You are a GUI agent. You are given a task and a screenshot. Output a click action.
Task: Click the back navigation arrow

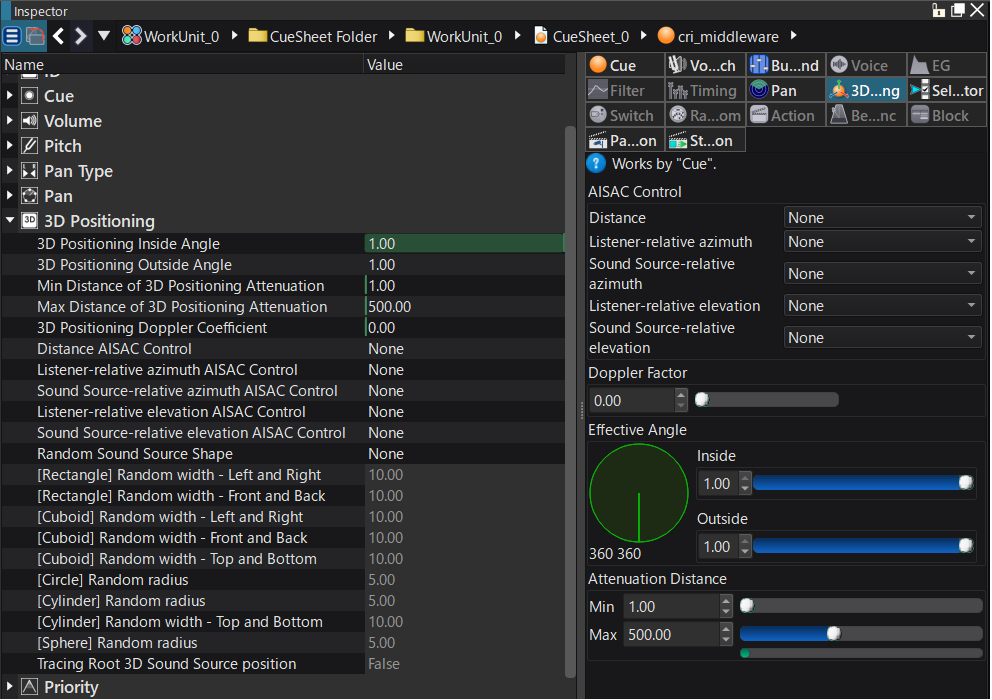pos(59,37)
